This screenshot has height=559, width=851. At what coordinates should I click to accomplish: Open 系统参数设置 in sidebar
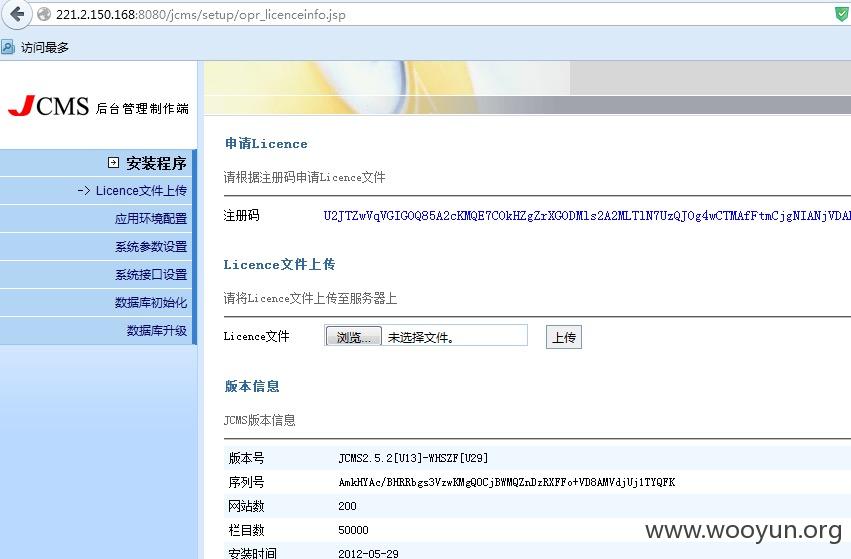151,247
